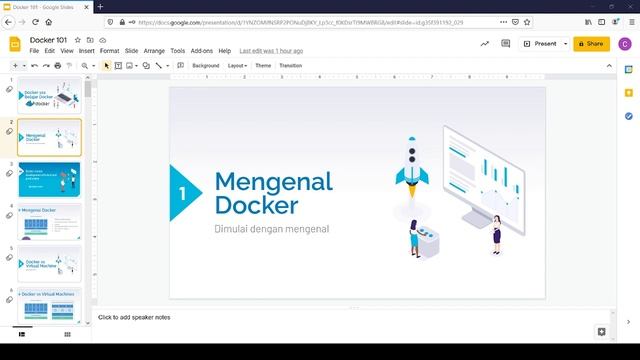Click the Explore button bottom right

pyautogui.click(x=601, y=331)
